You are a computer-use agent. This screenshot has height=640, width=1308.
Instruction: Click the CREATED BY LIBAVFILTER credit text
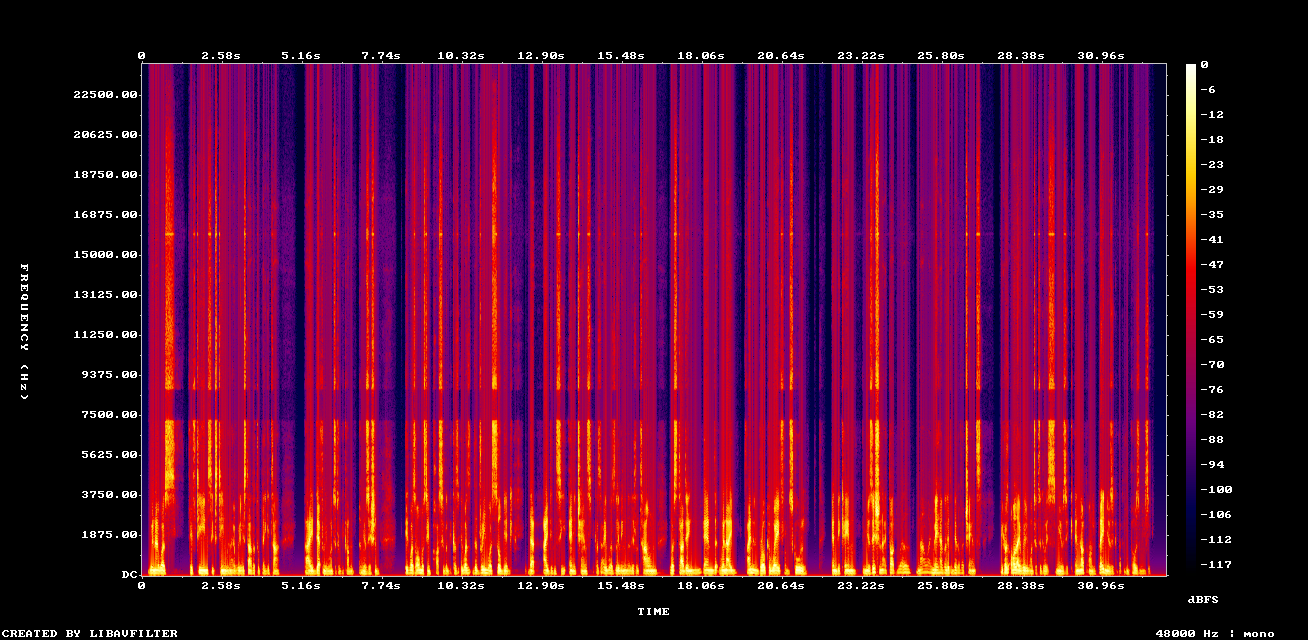point(88,632)
